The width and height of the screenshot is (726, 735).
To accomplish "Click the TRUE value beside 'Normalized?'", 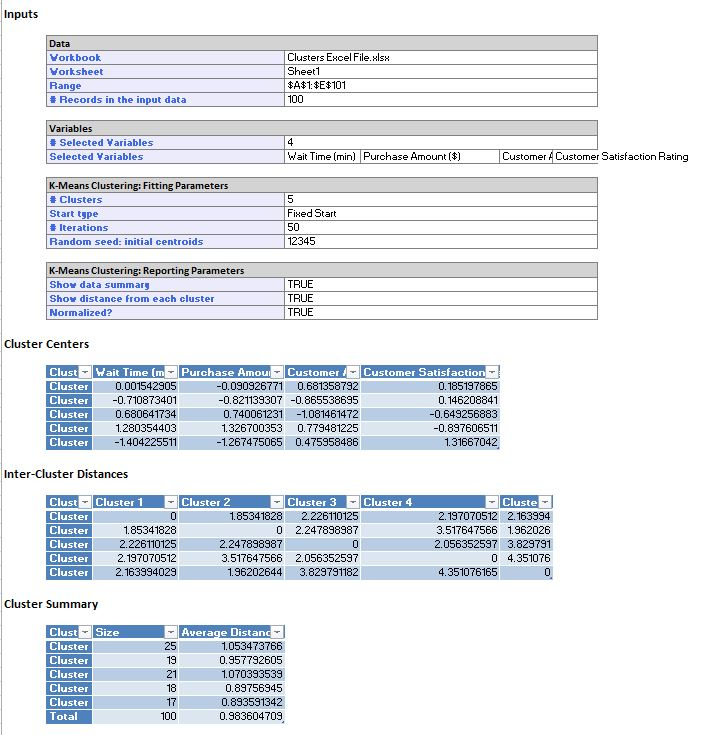I will [x=441, y=313].
